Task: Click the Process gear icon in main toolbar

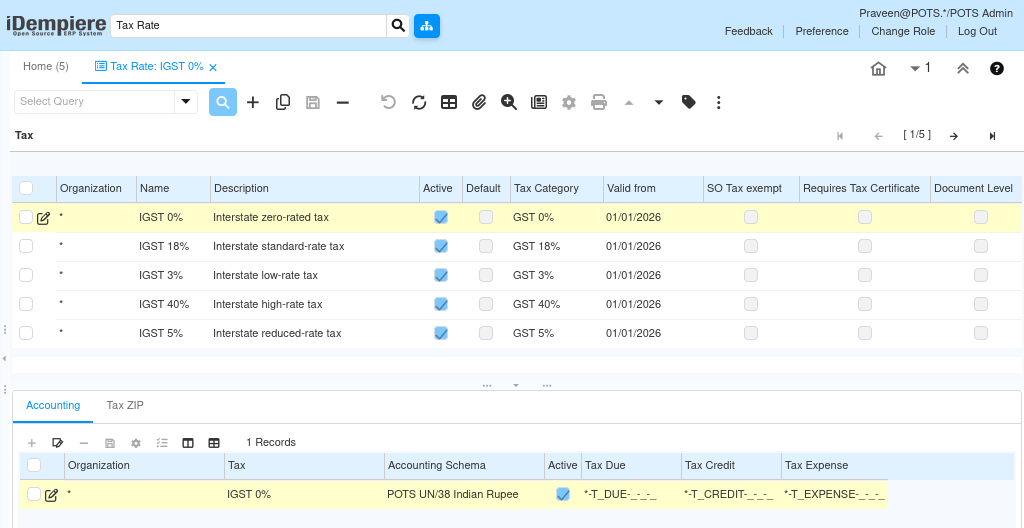Action: [x=569, y=102]
